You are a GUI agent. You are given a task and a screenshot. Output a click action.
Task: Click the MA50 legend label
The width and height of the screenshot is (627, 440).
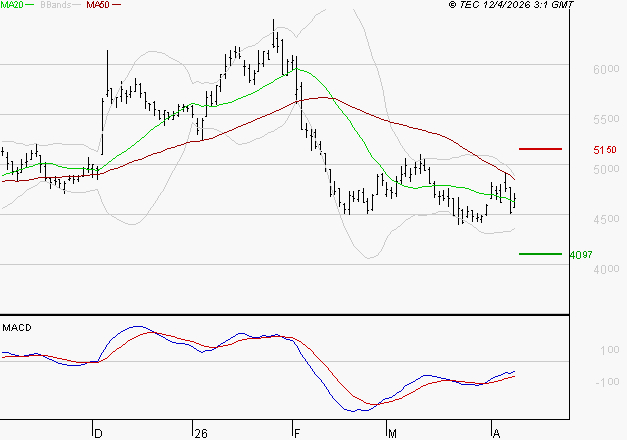coord(98,5)
